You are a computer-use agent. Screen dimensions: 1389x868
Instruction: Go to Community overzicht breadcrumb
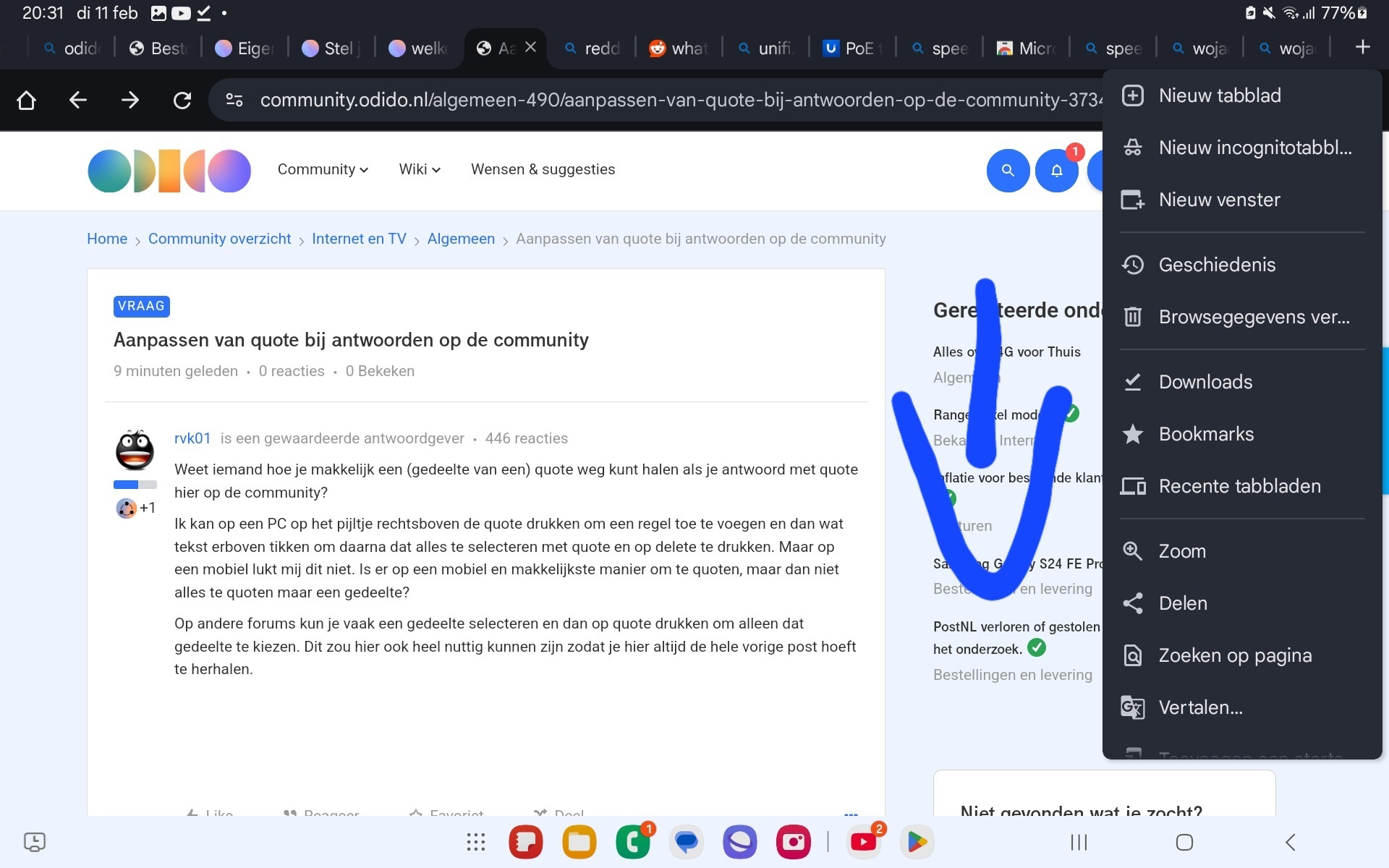(x=220, y=239)
